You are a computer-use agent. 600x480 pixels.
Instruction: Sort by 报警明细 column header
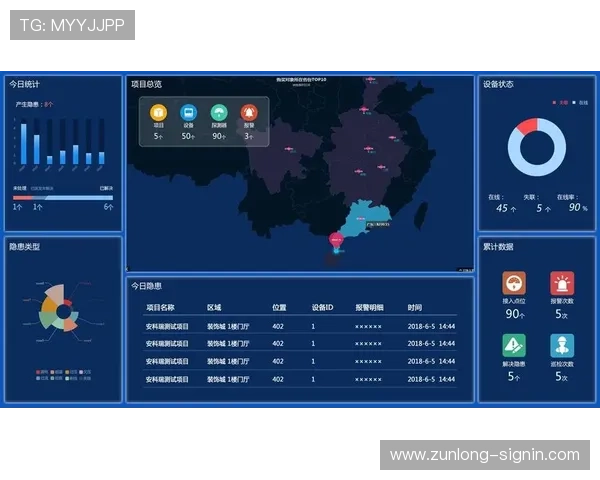[369, 307]
